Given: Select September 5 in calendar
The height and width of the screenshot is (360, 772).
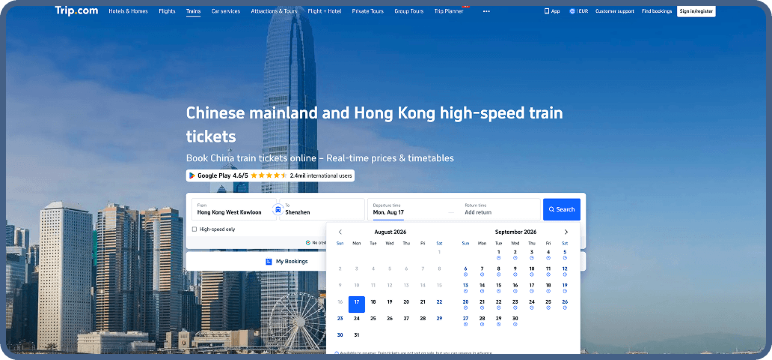Looking at the screenshot, I should (x=565, y=254).
